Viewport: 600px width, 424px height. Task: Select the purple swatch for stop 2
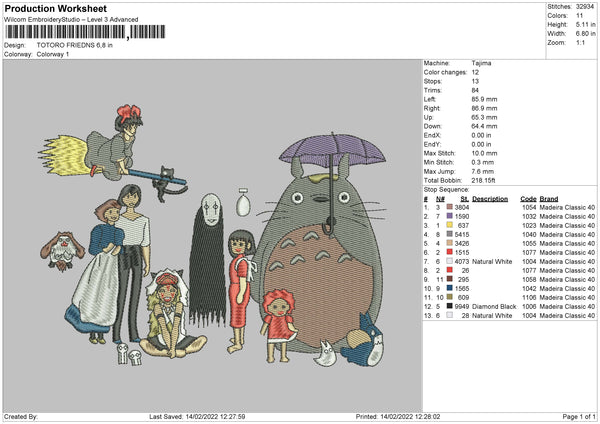tap(450, 216)
